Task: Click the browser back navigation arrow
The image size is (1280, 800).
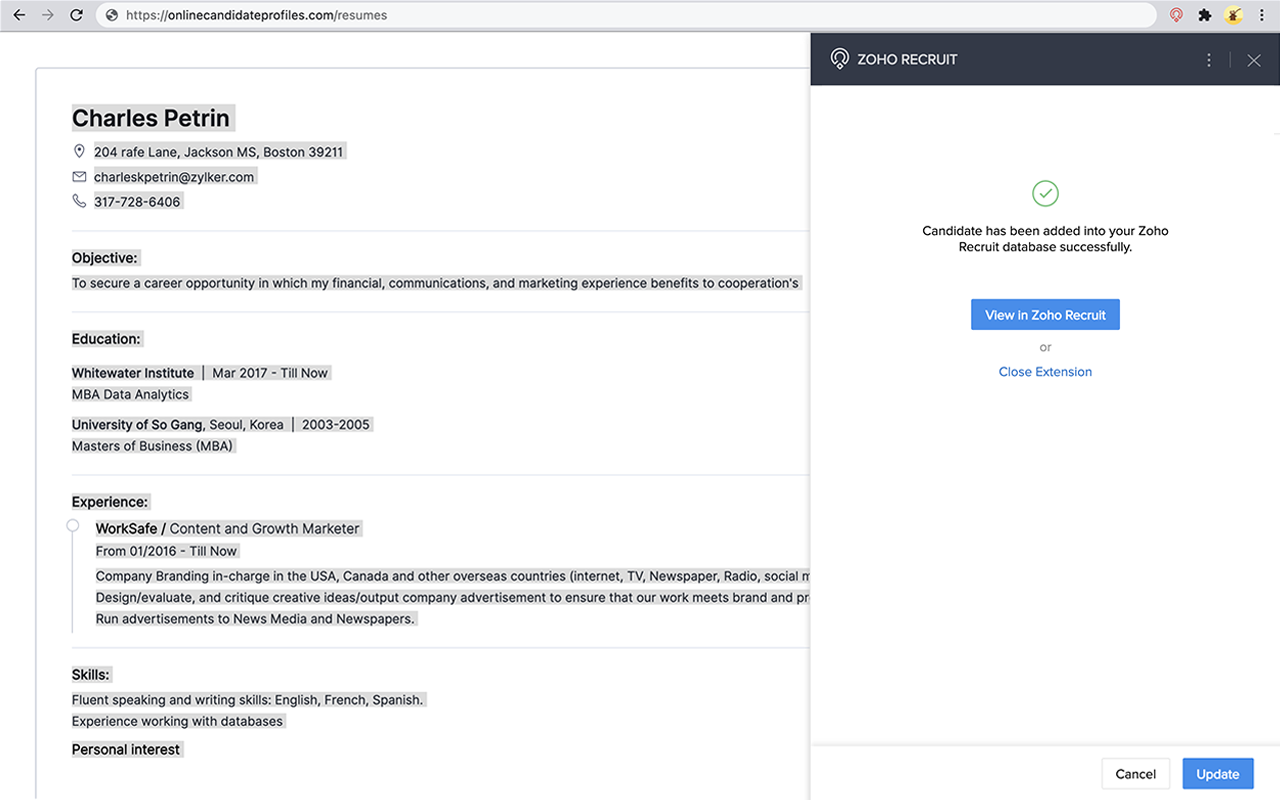Action: pos(18,15)
